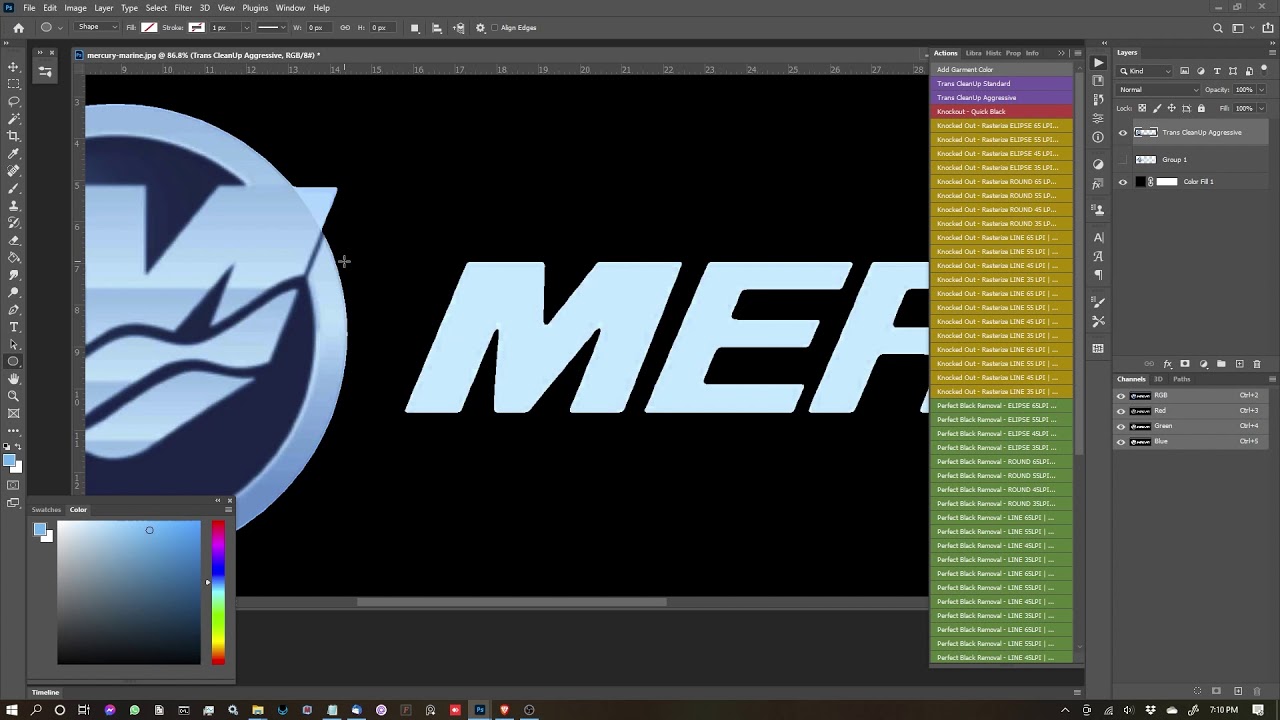1280x720 pixels.
Task: Expand the Fill value dropdown
Action: (x=1261, y=108)
